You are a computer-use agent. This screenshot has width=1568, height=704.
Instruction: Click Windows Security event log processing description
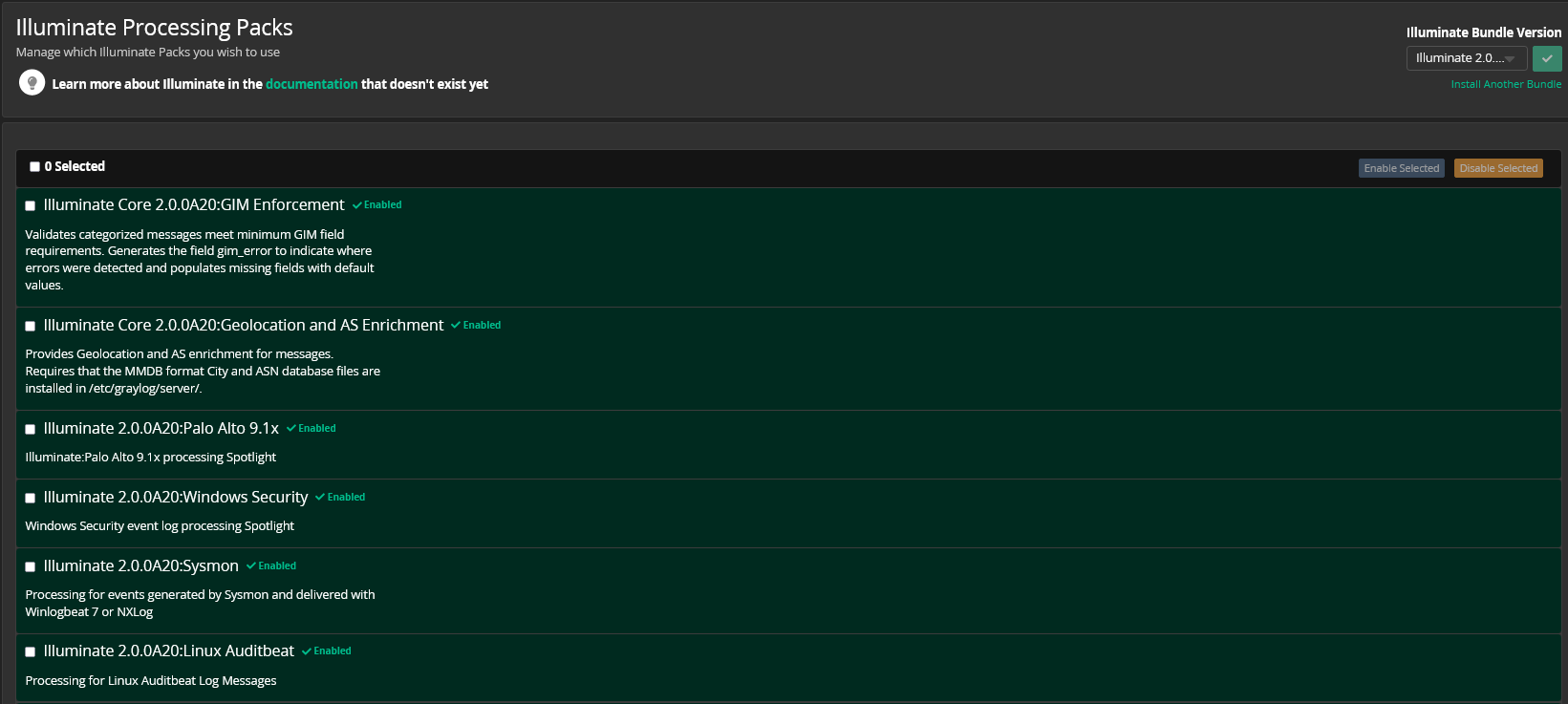tap(160, 525)
